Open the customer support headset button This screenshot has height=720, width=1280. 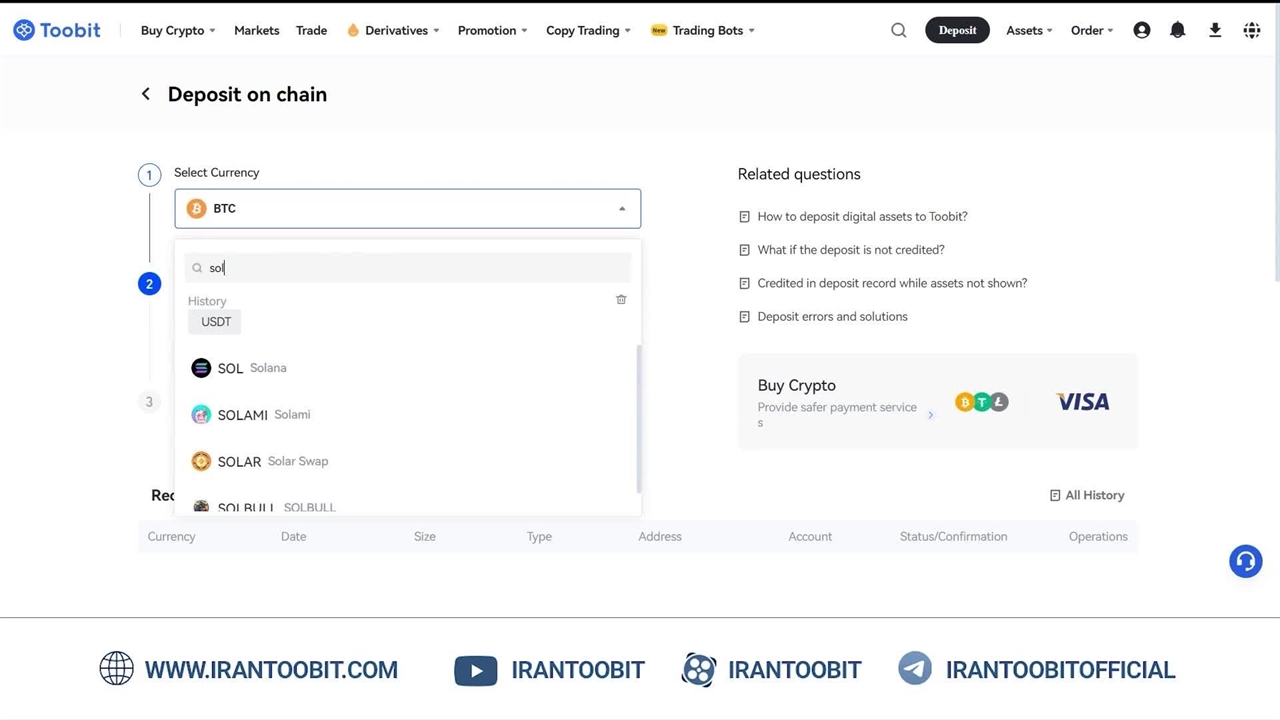coord(1245,561)
